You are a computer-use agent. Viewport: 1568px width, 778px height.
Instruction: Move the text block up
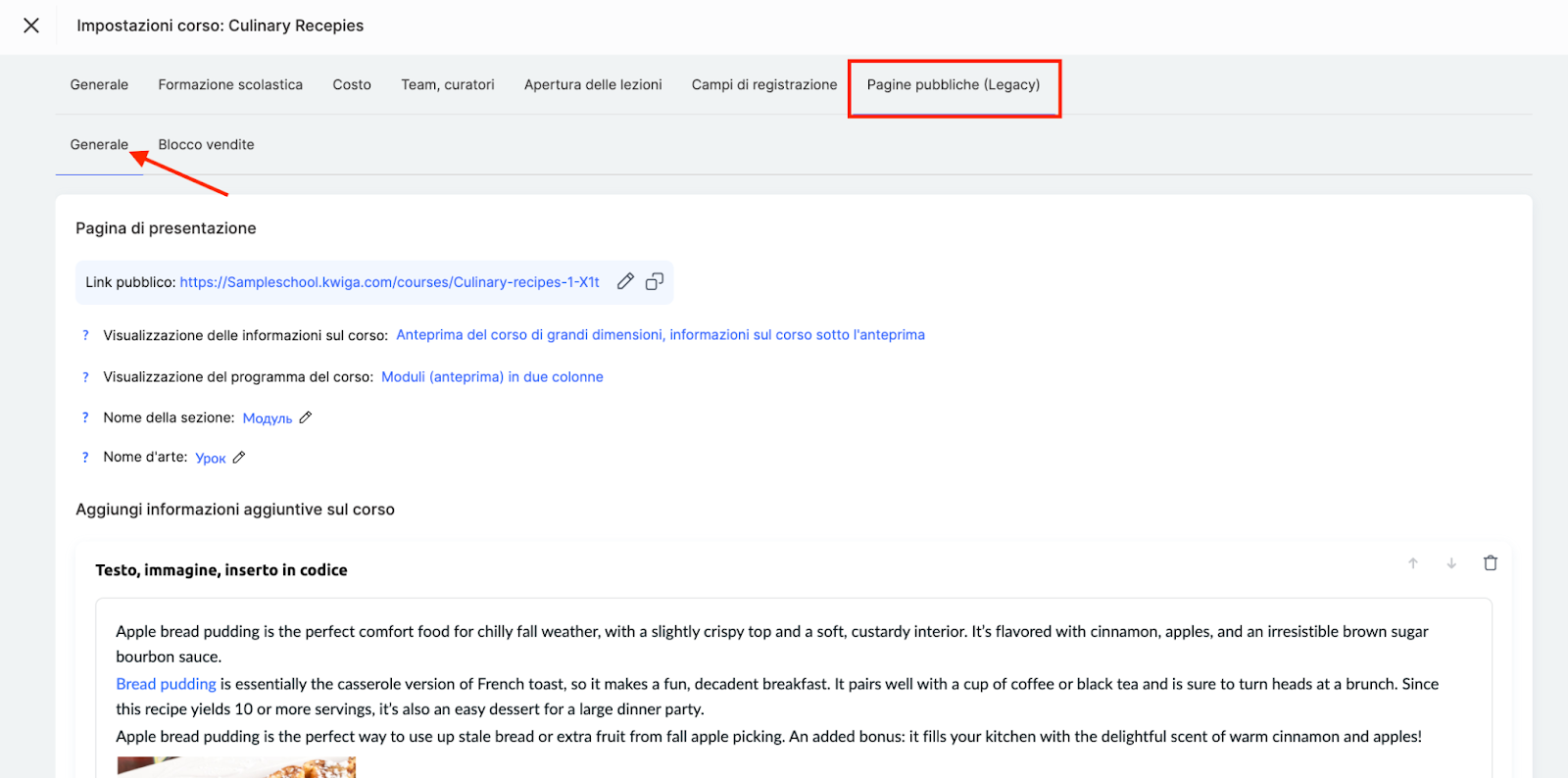pyautogui.click(x=1413, y=563)
